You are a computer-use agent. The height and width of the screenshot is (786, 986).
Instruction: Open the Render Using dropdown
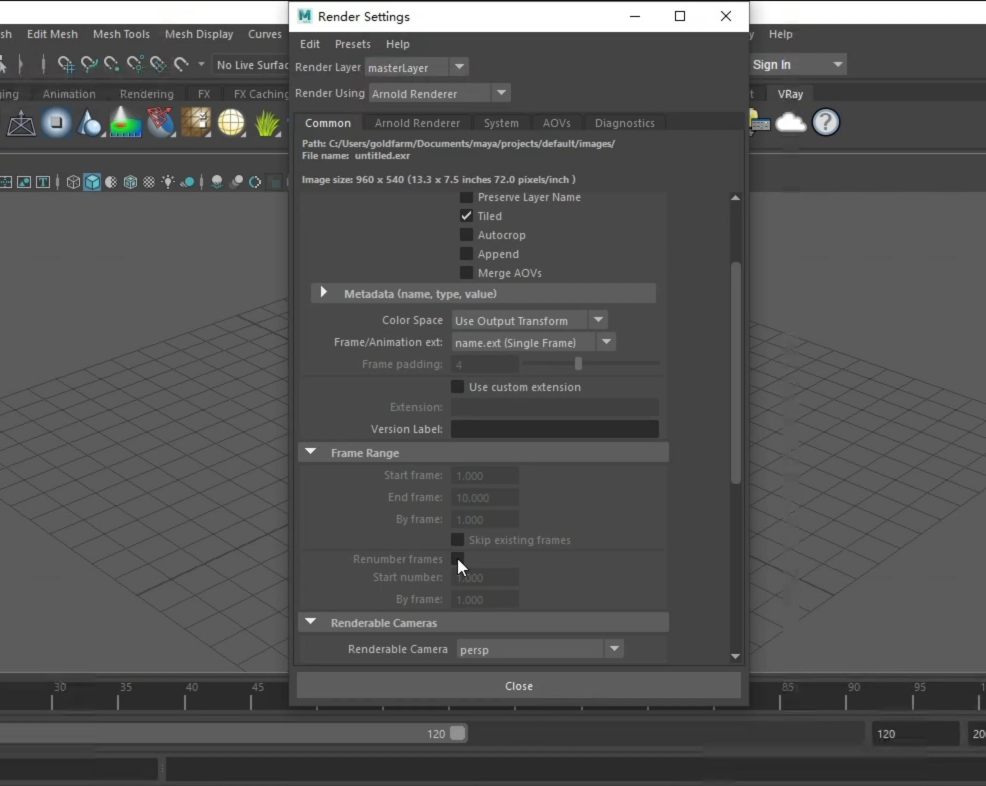point(439,93)
